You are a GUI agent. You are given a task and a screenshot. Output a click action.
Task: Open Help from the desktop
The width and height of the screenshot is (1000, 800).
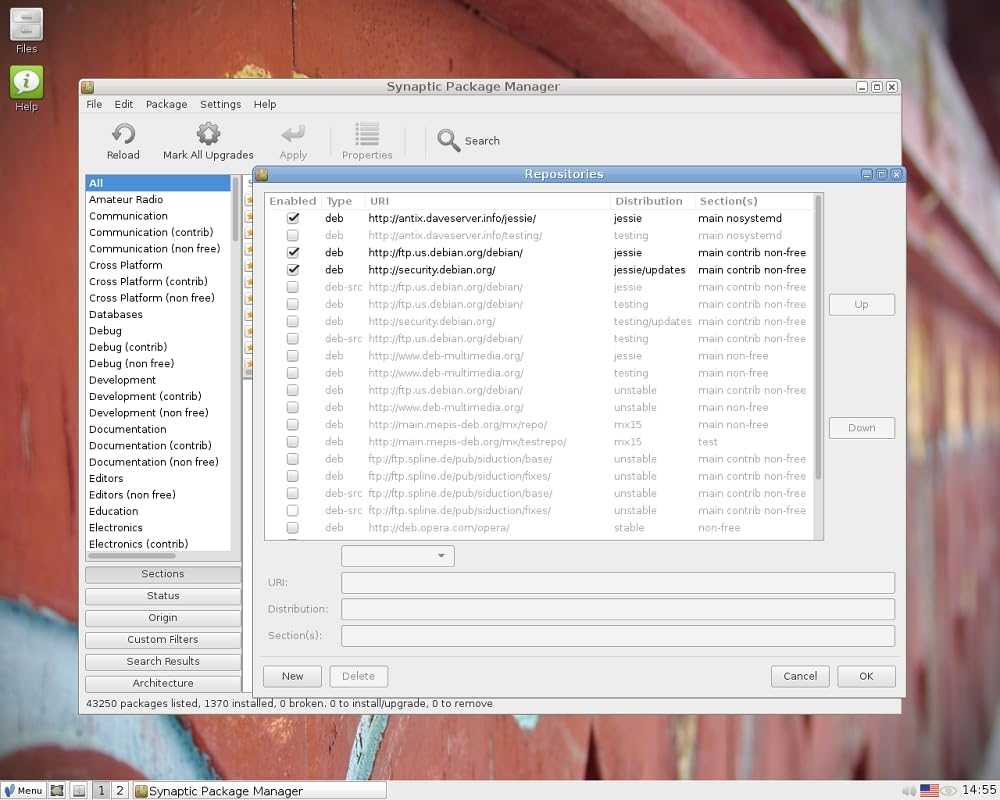click(25, 80)
